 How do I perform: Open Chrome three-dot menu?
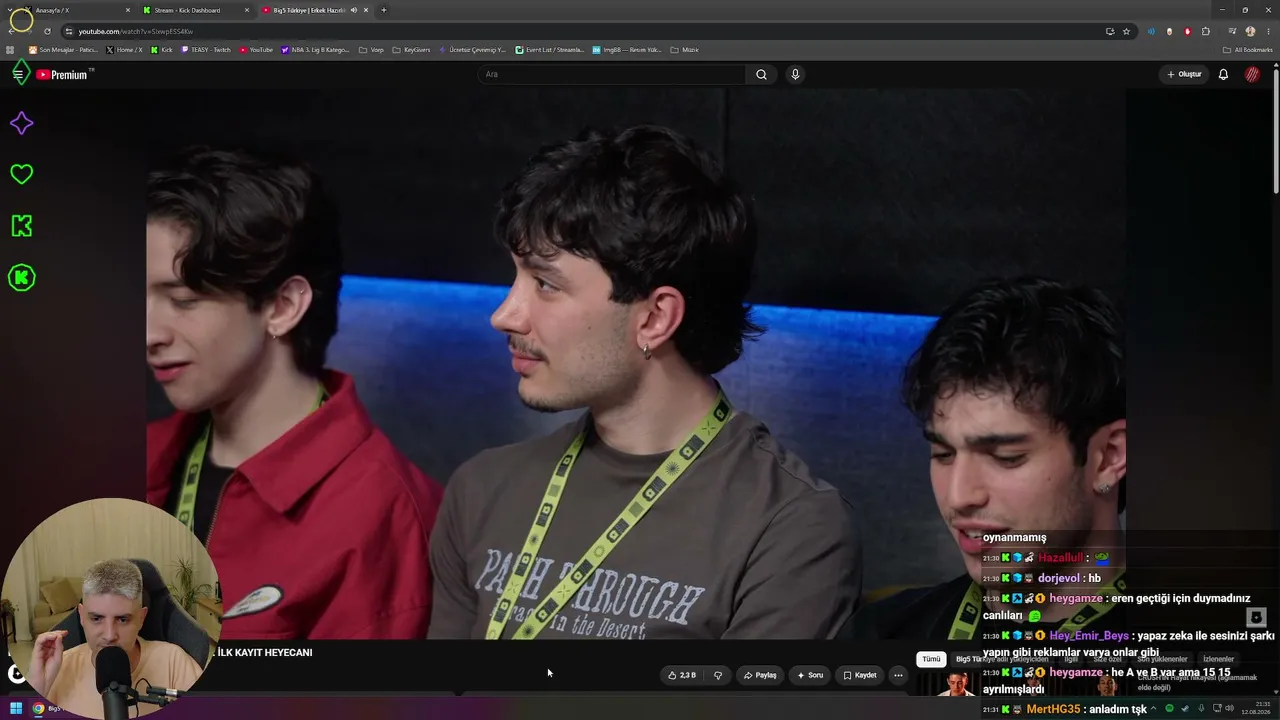pos(1268,31)
